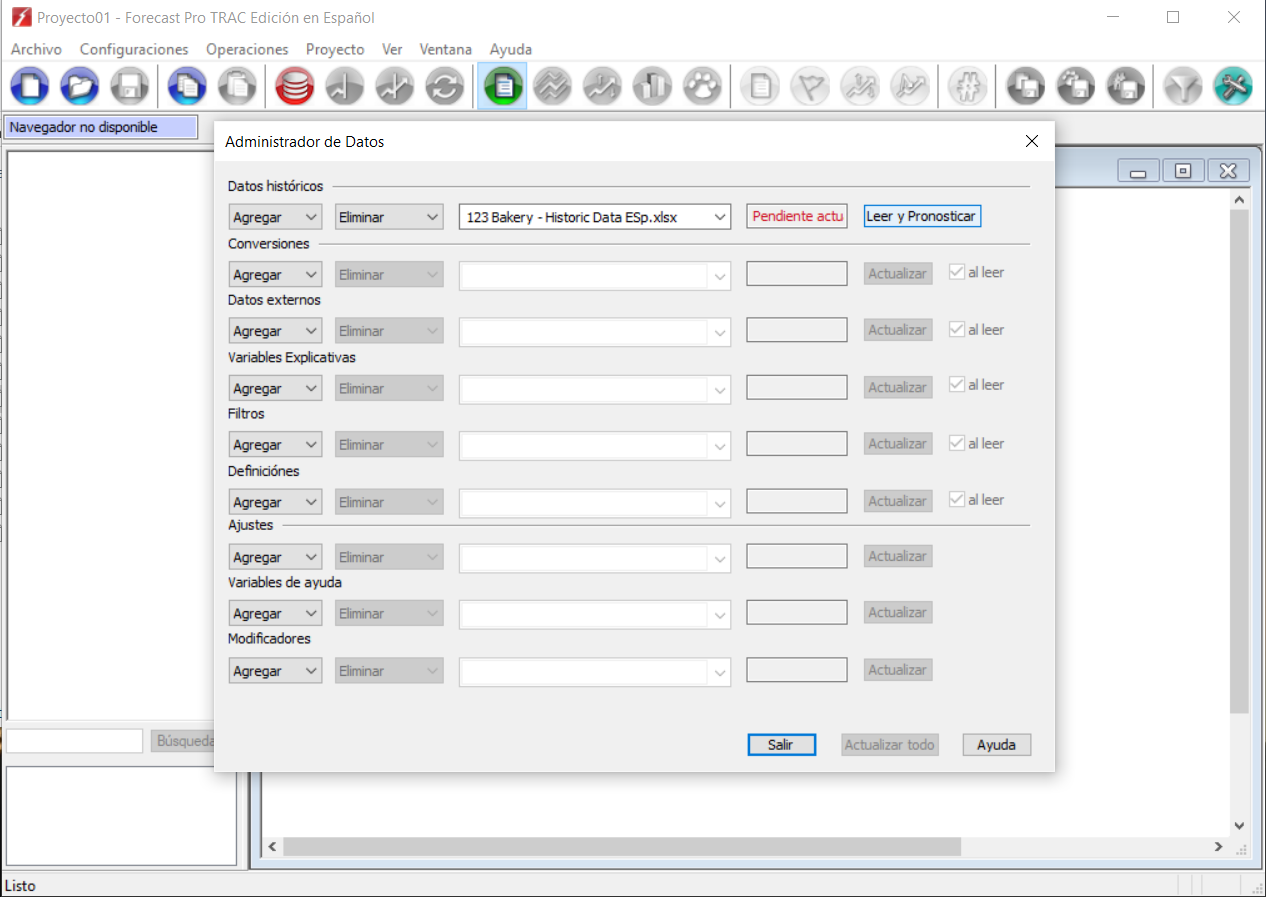Screen dimensions: 1266x897
Task: Click the Forecast Pro logo in title bar
Action: [21, 17]
